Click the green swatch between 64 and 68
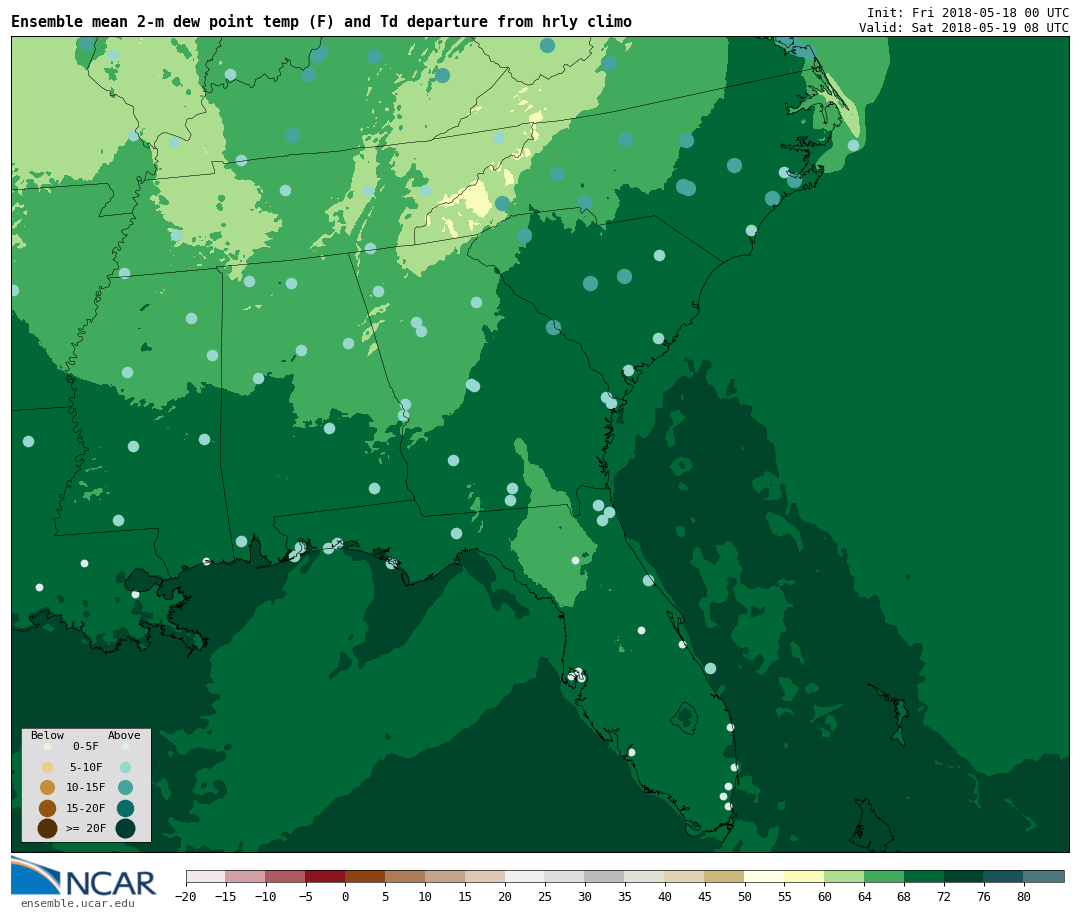1080x915 pixels. [x=884, y=876]
